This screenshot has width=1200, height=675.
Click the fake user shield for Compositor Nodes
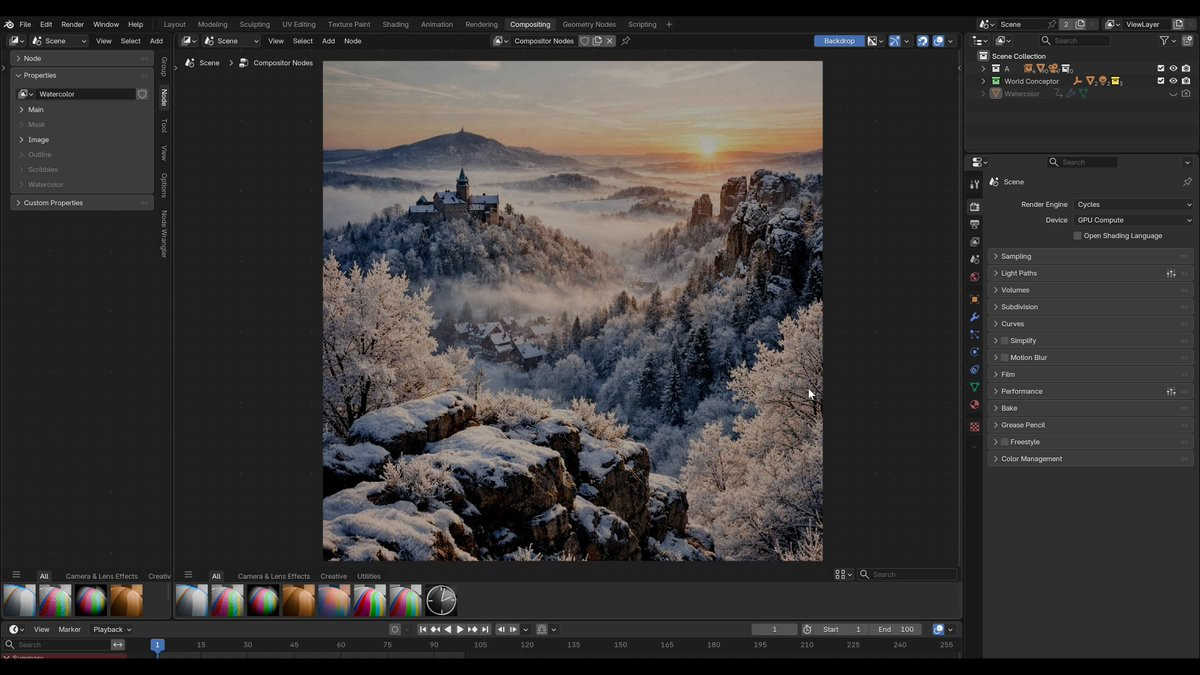(x=585, y=41)
